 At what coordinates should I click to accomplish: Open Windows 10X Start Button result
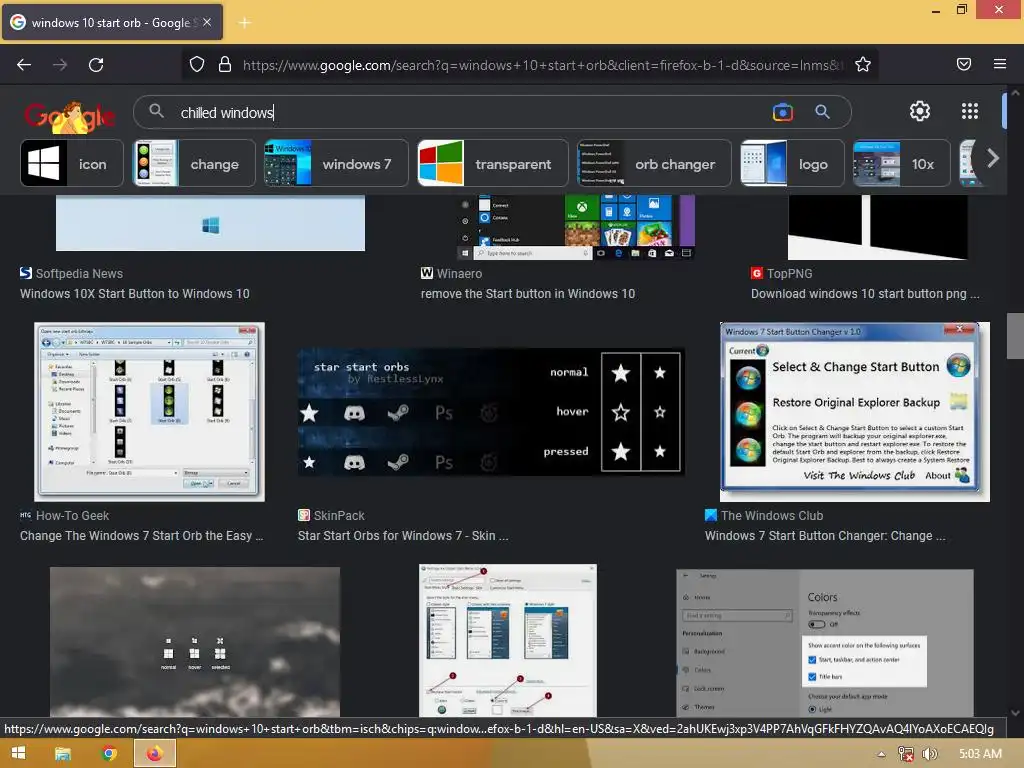(135, 294)
